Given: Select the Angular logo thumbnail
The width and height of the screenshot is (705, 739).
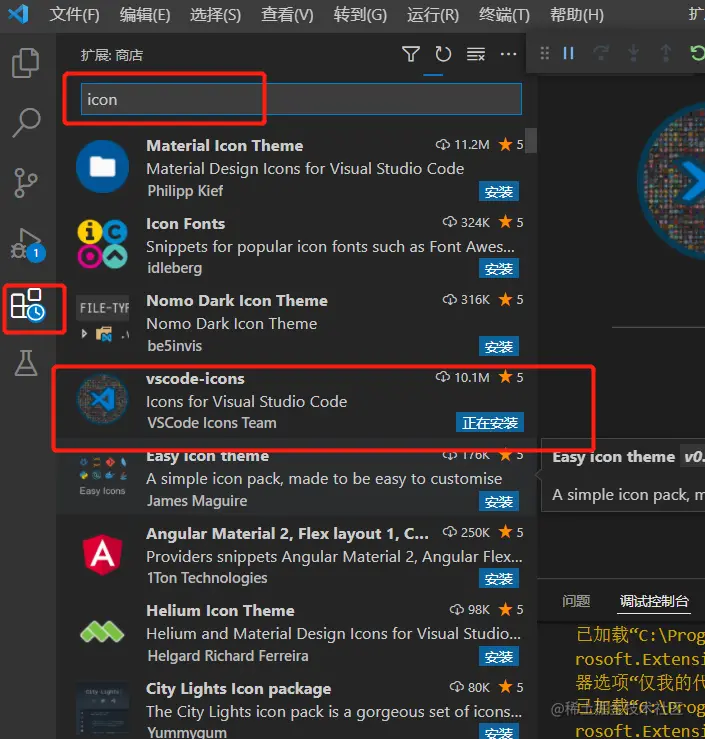Looking at the screenshot, I should point(102,554).
